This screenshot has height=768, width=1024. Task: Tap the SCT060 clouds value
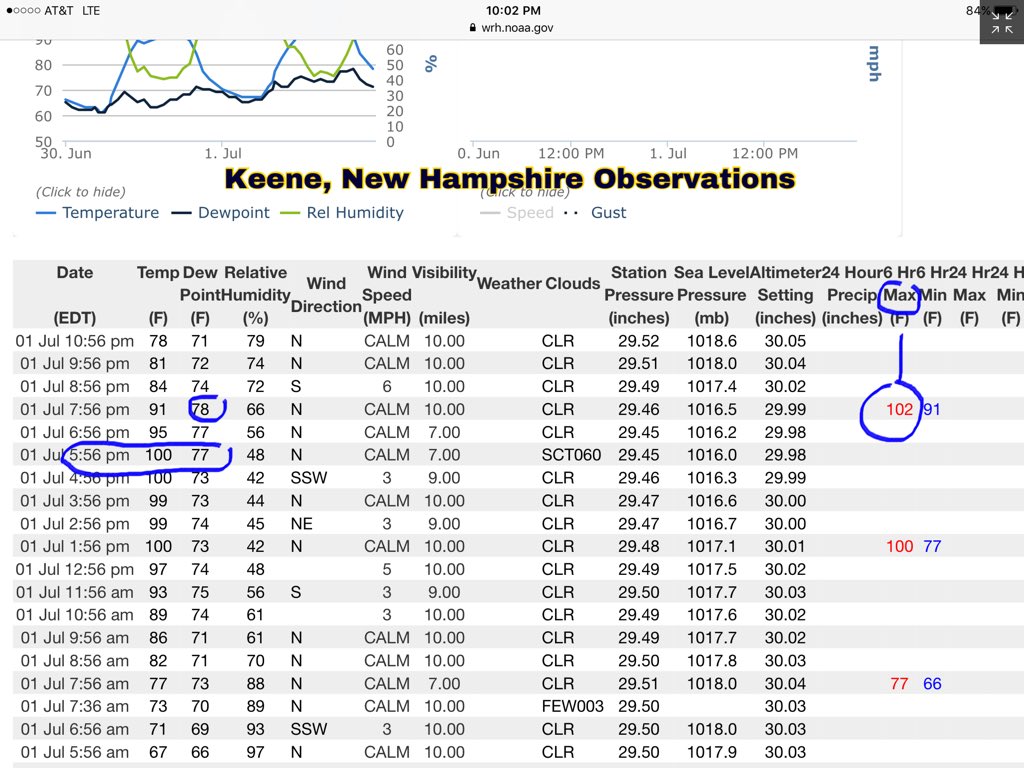point(571,455)
